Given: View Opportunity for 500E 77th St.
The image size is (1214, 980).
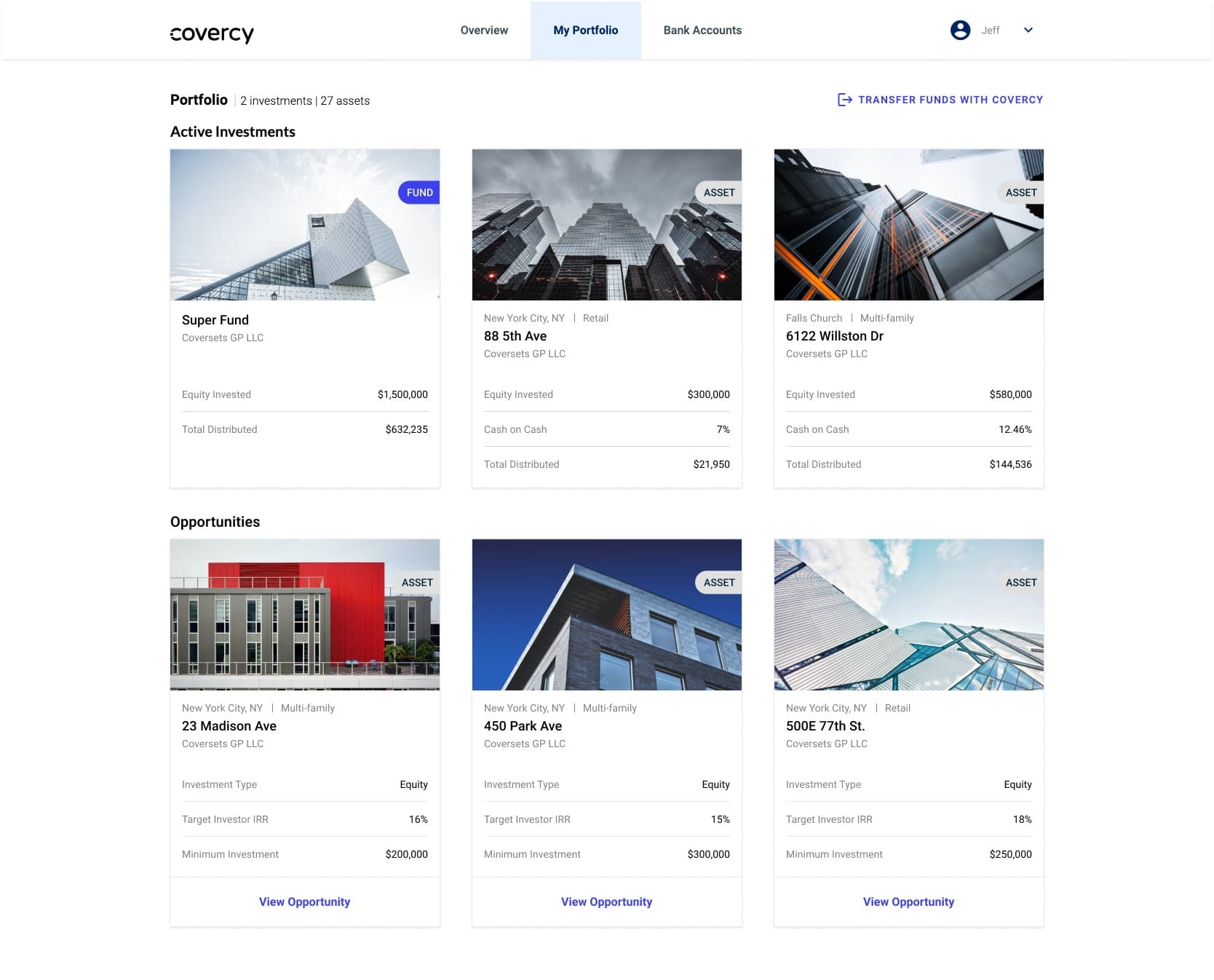Looking at the screenshot, I should pos(908,901).
